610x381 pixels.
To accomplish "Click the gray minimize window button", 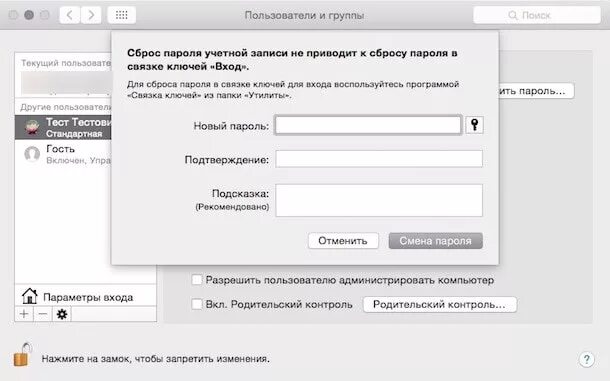I will click(29, 15).
